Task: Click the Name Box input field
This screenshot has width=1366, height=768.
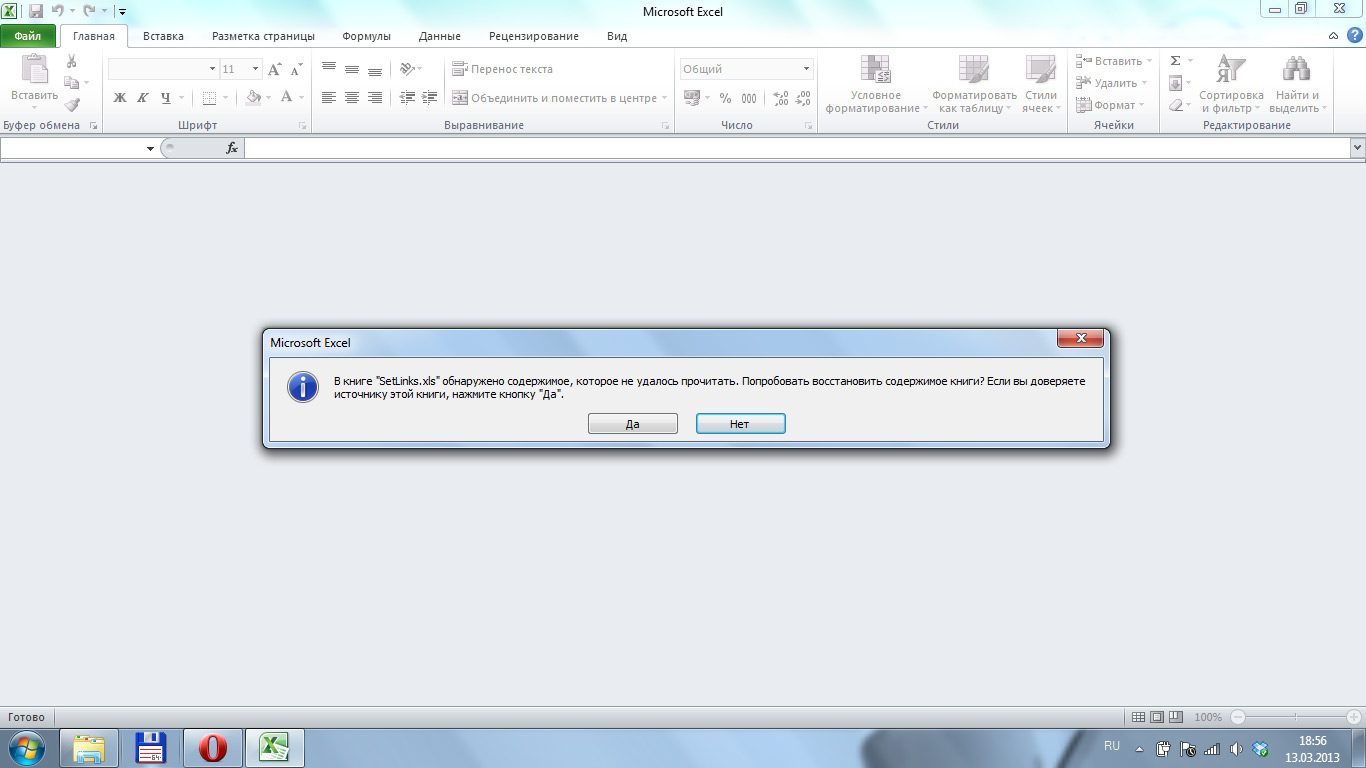Action: click(x=72, y=148)
